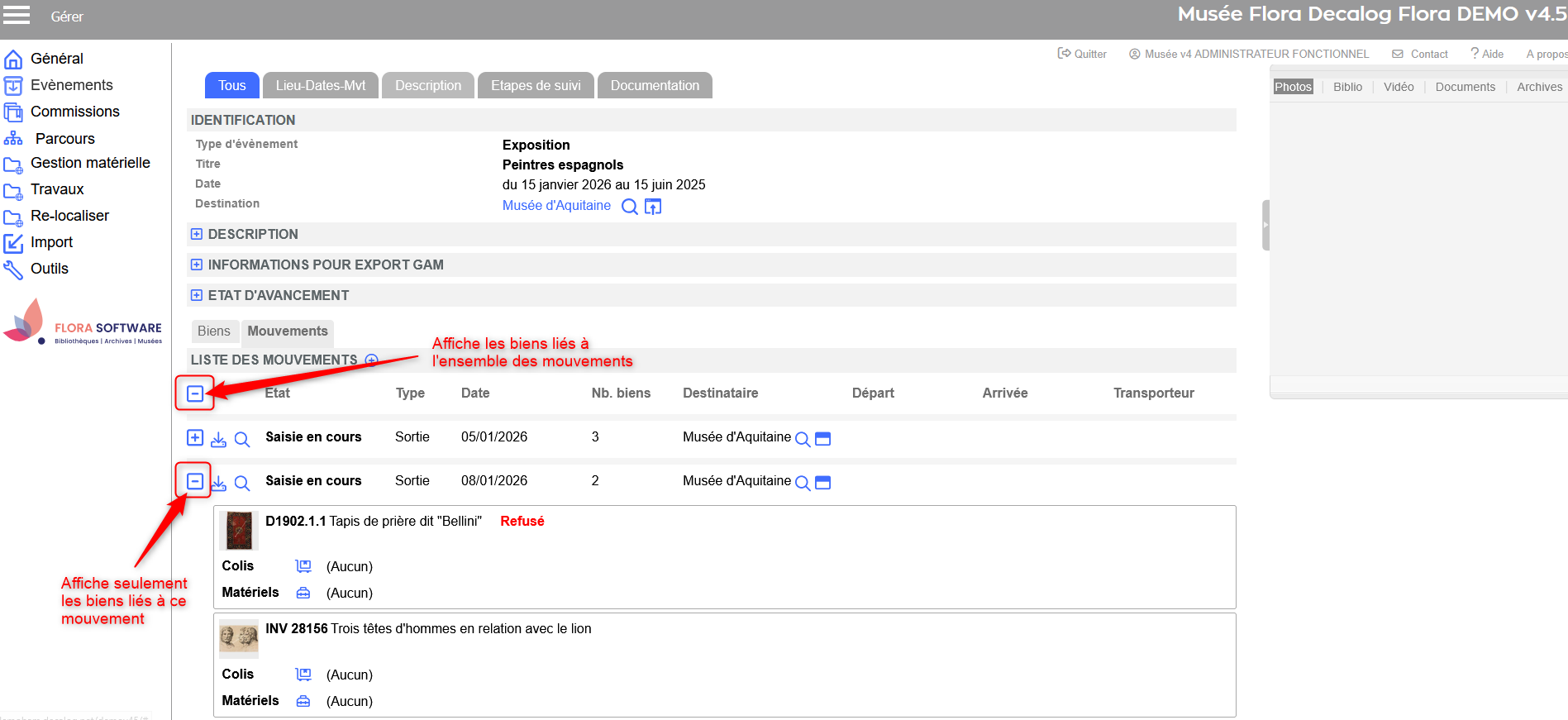Switch to the Etapes de suivi tab

536,85
